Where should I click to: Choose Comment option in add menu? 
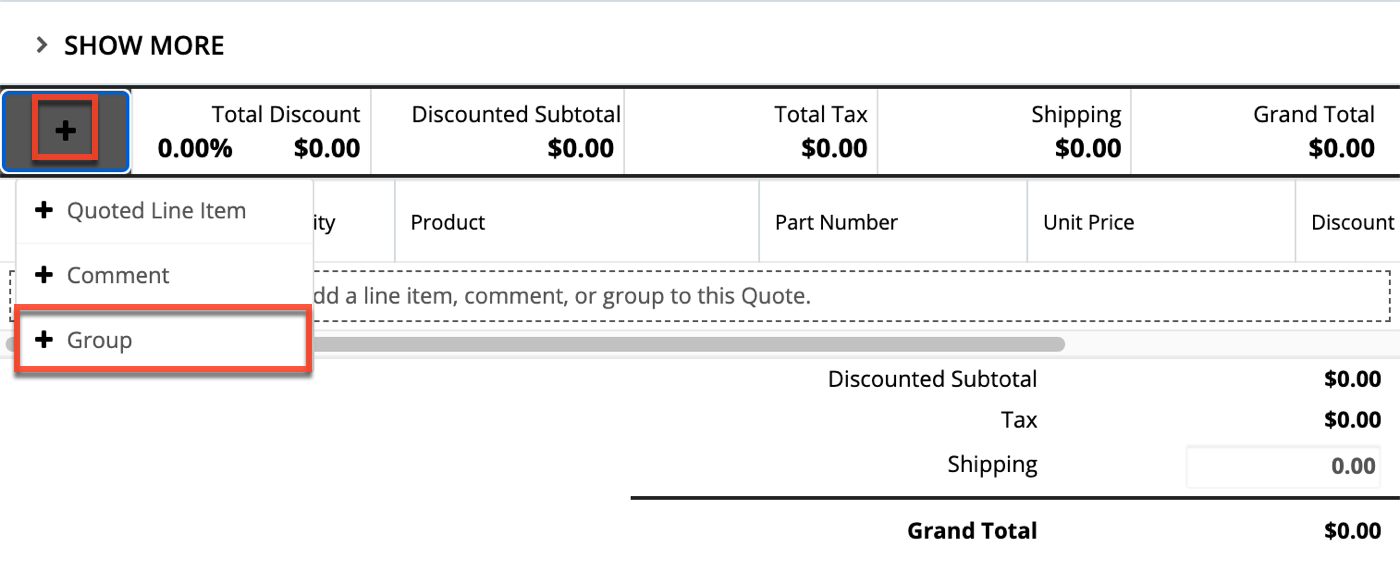coord(118,275)
